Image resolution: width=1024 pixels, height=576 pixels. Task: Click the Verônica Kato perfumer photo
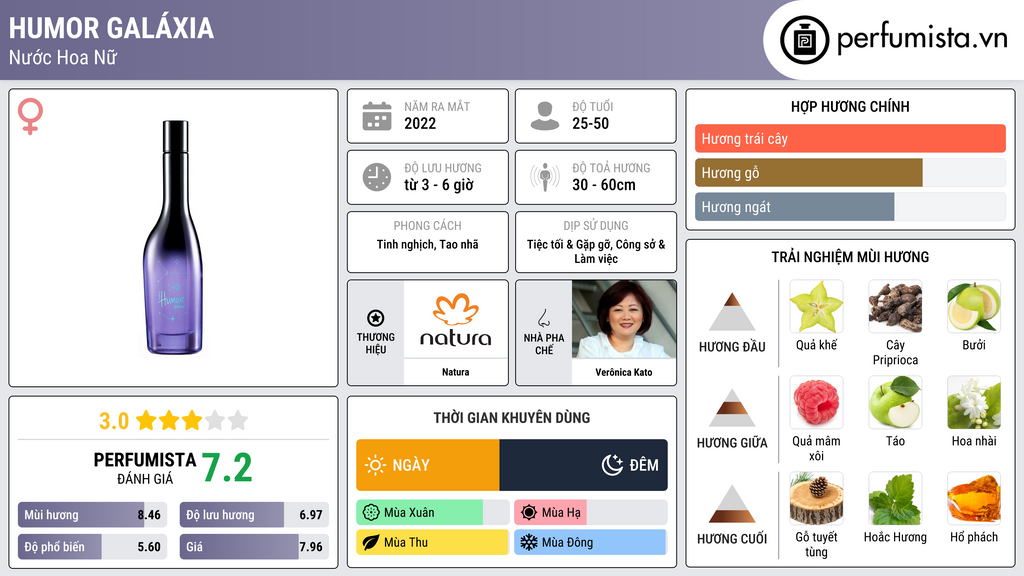coord(624,319)
